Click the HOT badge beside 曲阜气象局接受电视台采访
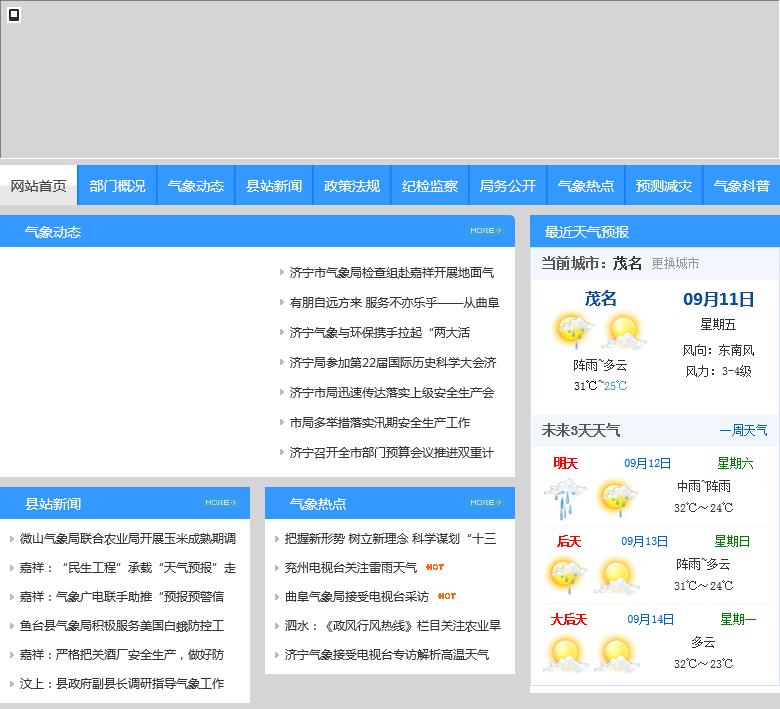The height and width of the screenshot is (709, 780). 447,597
